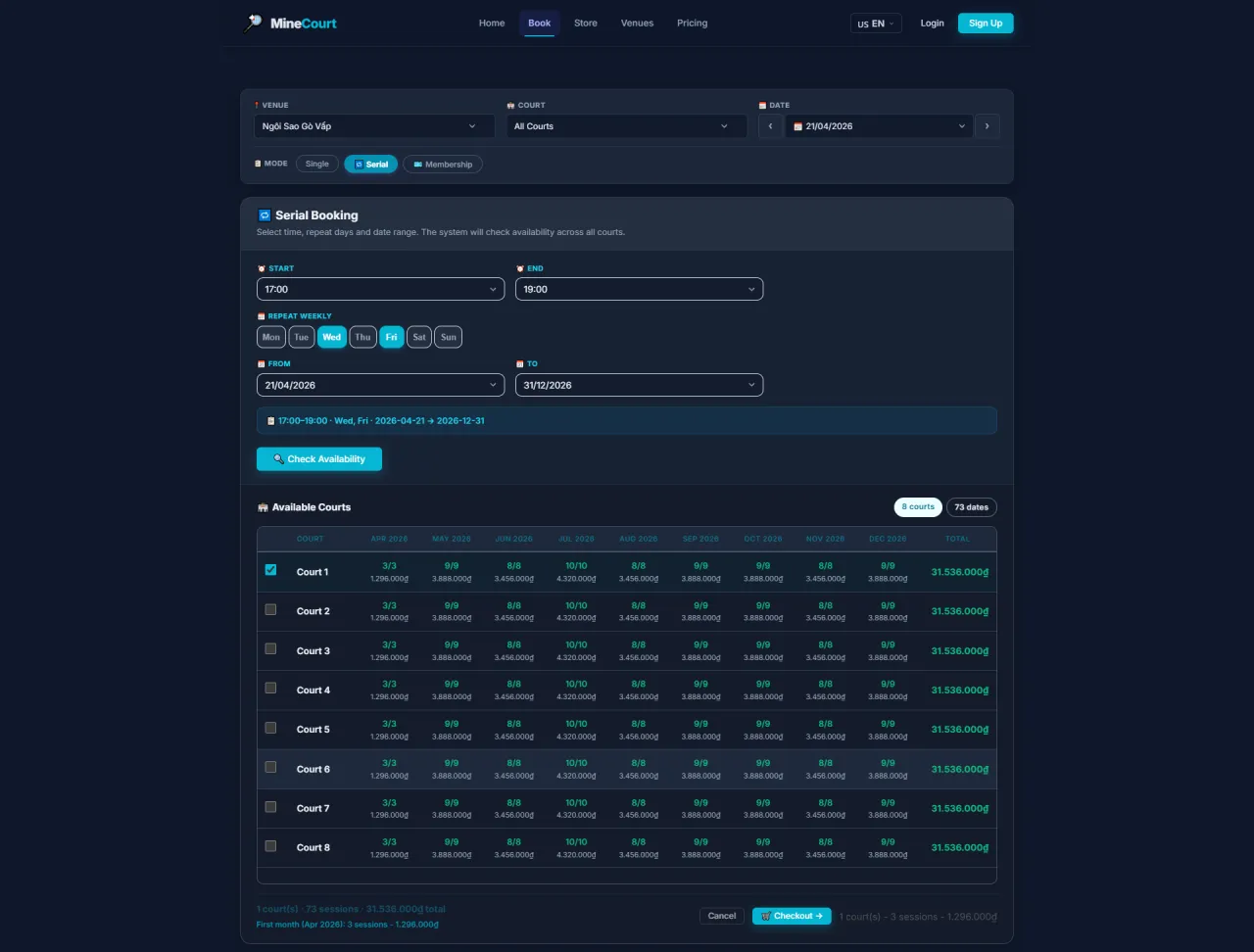Screen dimensions: 1254x952
Task: Click the TOTAL column header
Action: coord(958,539)
